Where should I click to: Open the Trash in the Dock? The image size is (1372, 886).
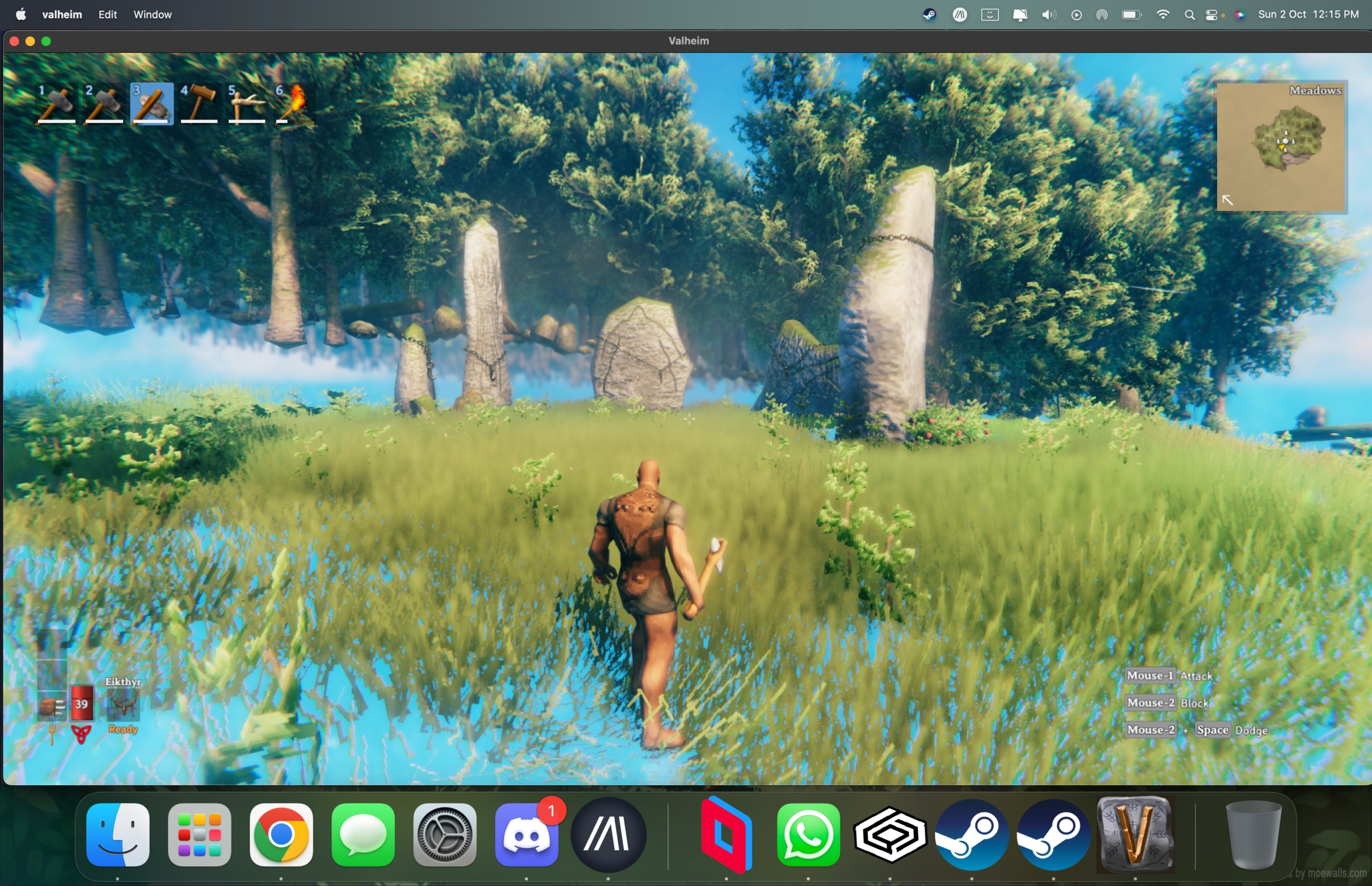1253,835
